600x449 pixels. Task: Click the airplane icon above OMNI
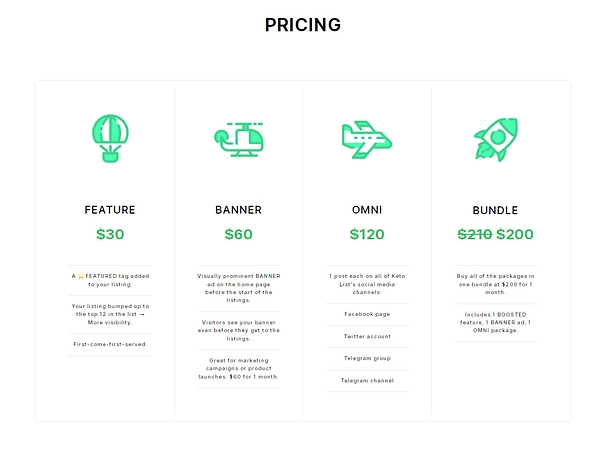click(367, 140)
